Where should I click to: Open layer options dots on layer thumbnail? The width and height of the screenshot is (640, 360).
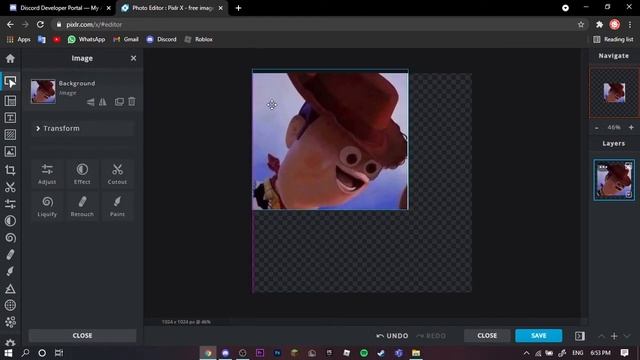click(x=603, y=167)
